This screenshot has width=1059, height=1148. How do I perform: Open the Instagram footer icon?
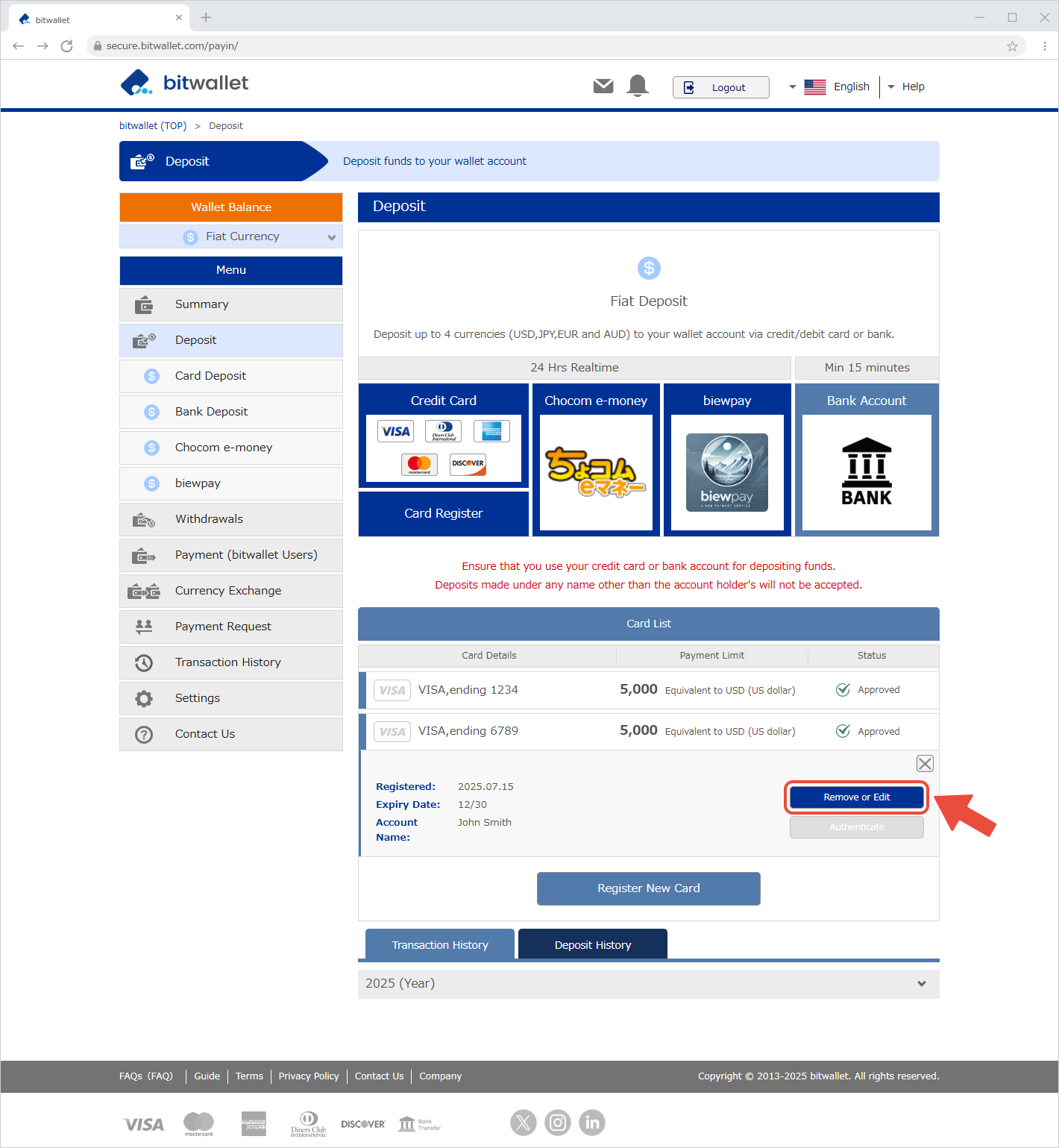tap(558, 1123)
